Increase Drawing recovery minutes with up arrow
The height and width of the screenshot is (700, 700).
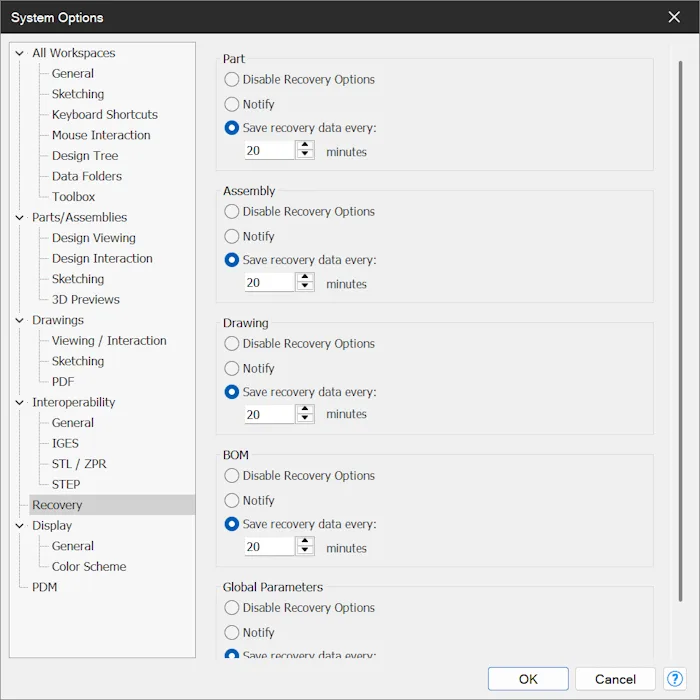[305, 409]
